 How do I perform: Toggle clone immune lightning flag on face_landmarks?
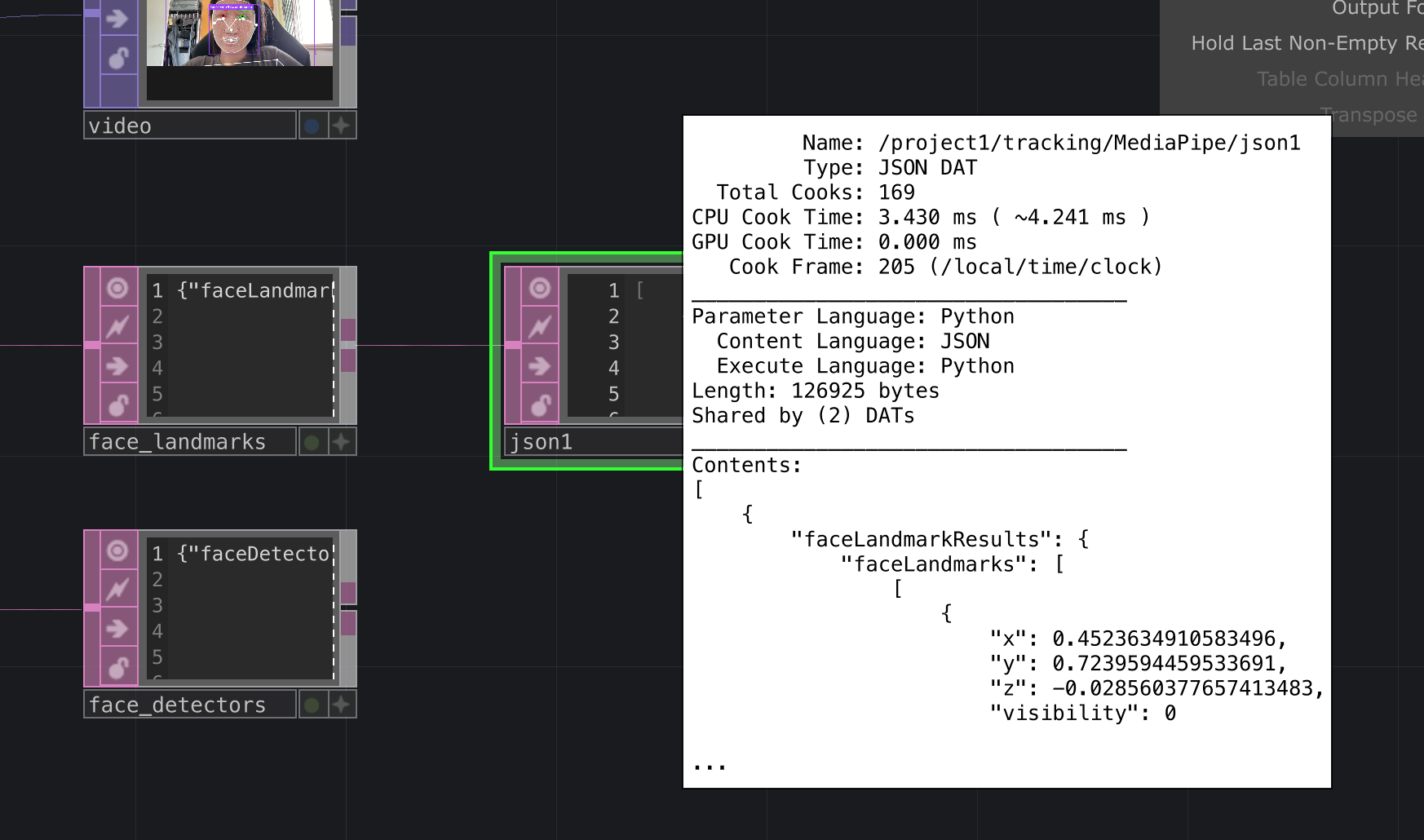tap(117, 327)
